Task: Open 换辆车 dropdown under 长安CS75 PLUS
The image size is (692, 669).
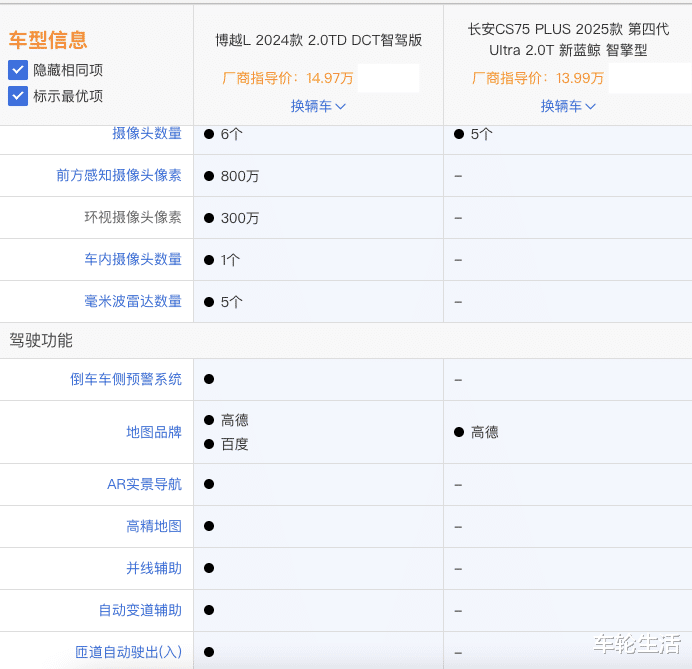Action: pyautogui.click(x=568, y=106)
